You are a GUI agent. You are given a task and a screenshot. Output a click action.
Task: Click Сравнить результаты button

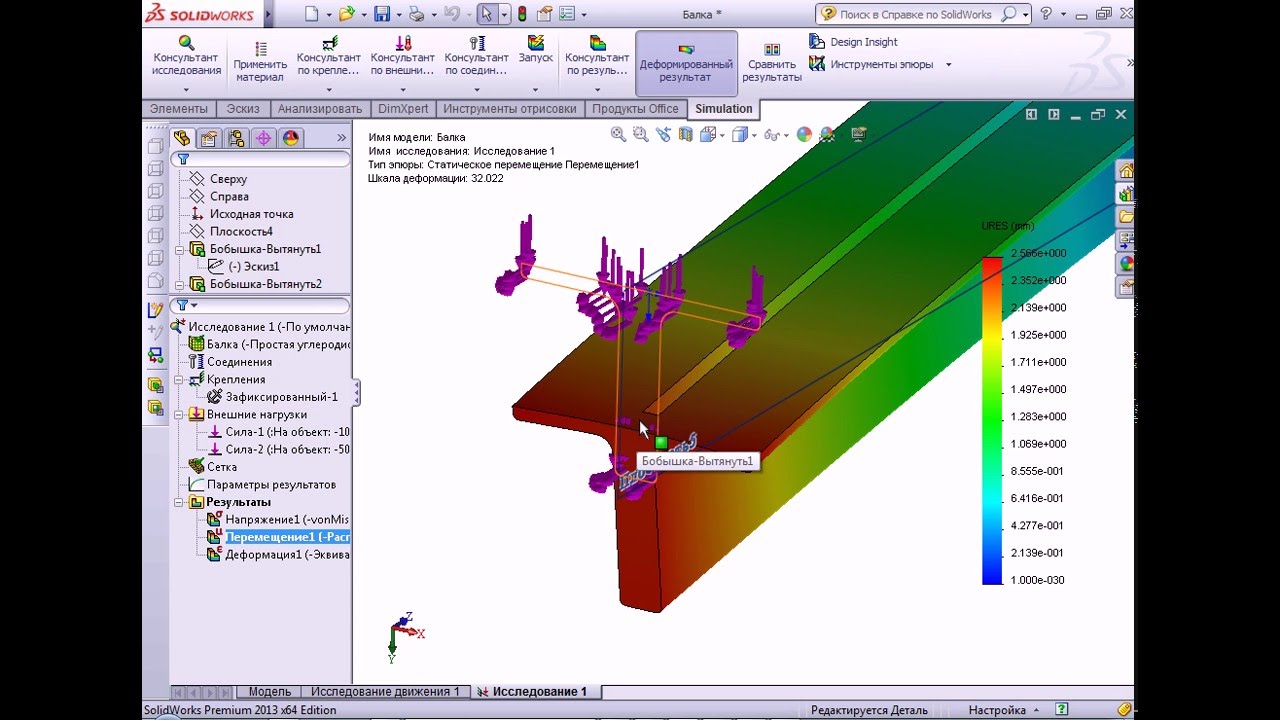coord(772,63)
